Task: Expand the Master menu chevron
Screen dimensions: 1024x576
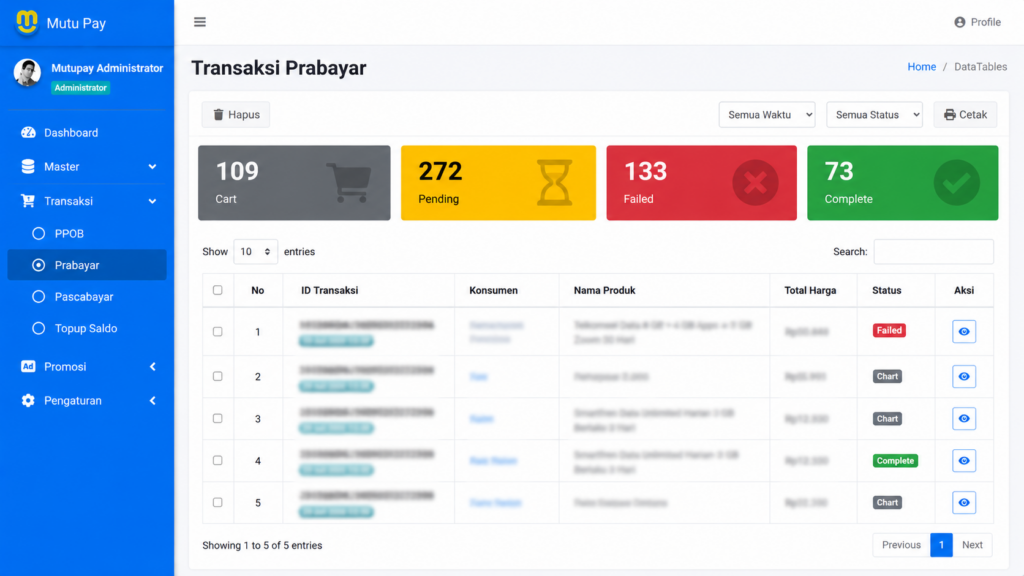Action: point(152,167)
